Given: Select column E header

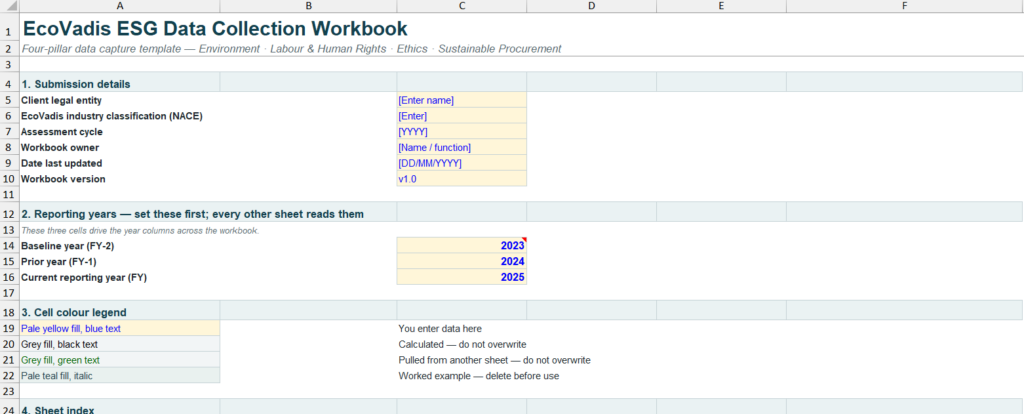Looking at the screenshot, I should pos(721,6).
